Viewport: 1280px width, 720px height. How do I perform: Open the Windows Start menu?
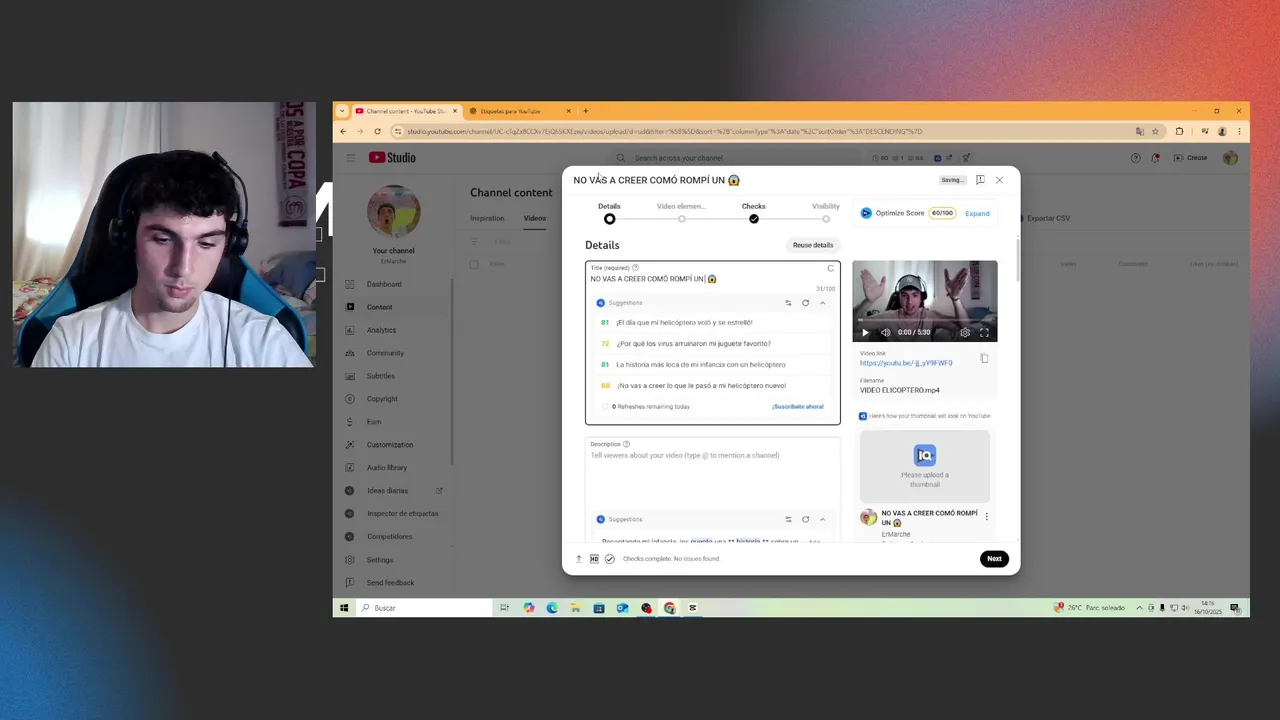(344, 608)
